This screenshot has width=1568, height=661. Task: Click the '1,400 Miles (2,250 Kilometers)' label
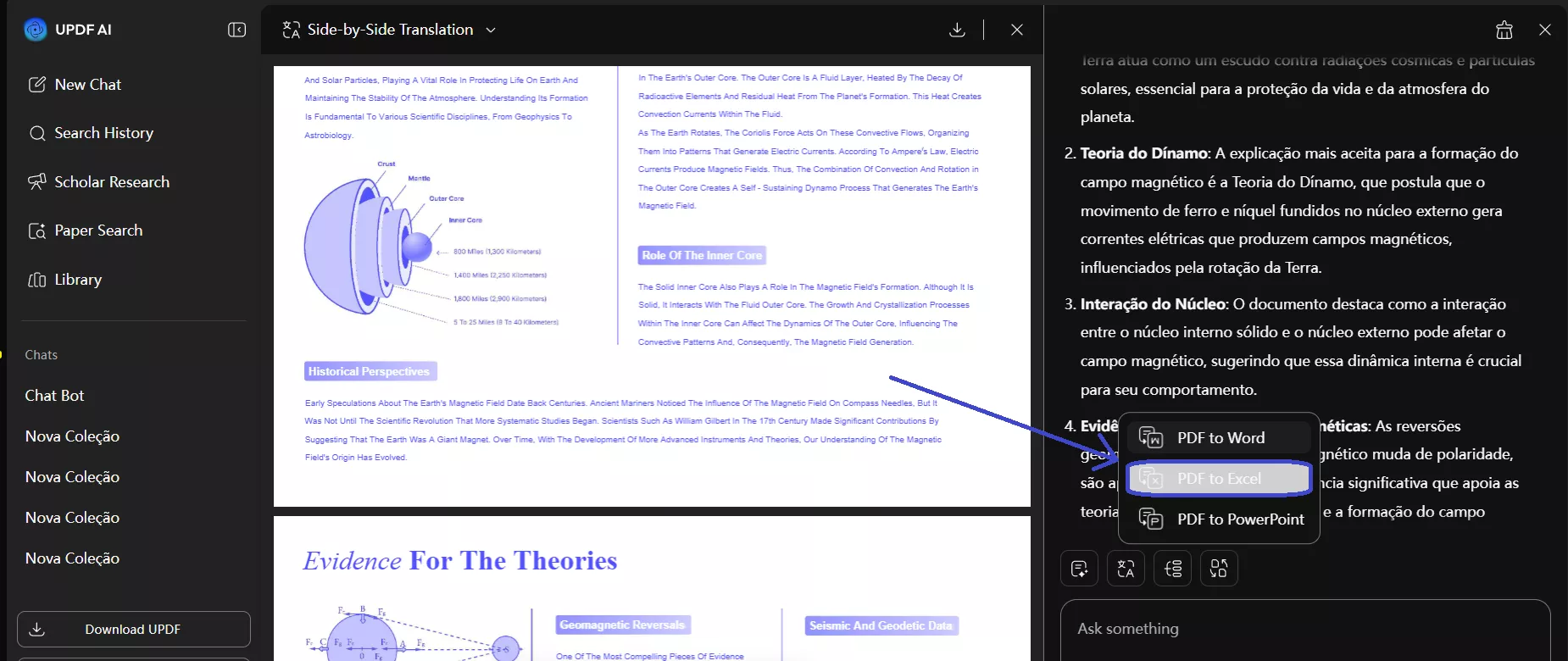point(500,275)
